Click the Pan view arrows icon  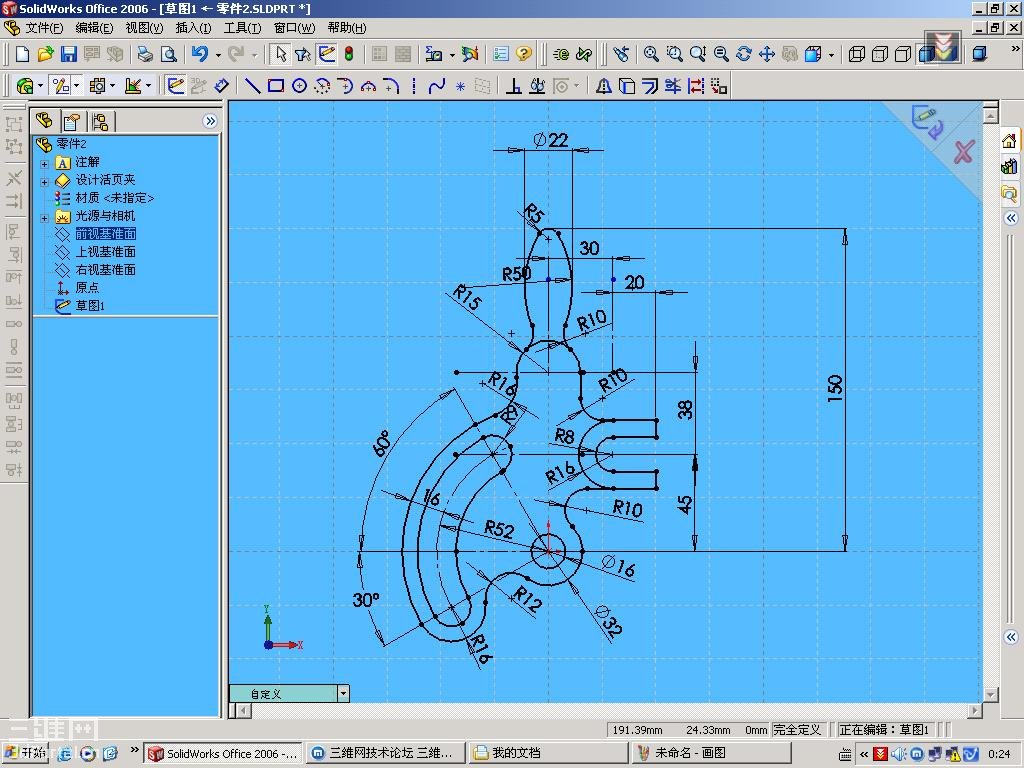(767, 54)
